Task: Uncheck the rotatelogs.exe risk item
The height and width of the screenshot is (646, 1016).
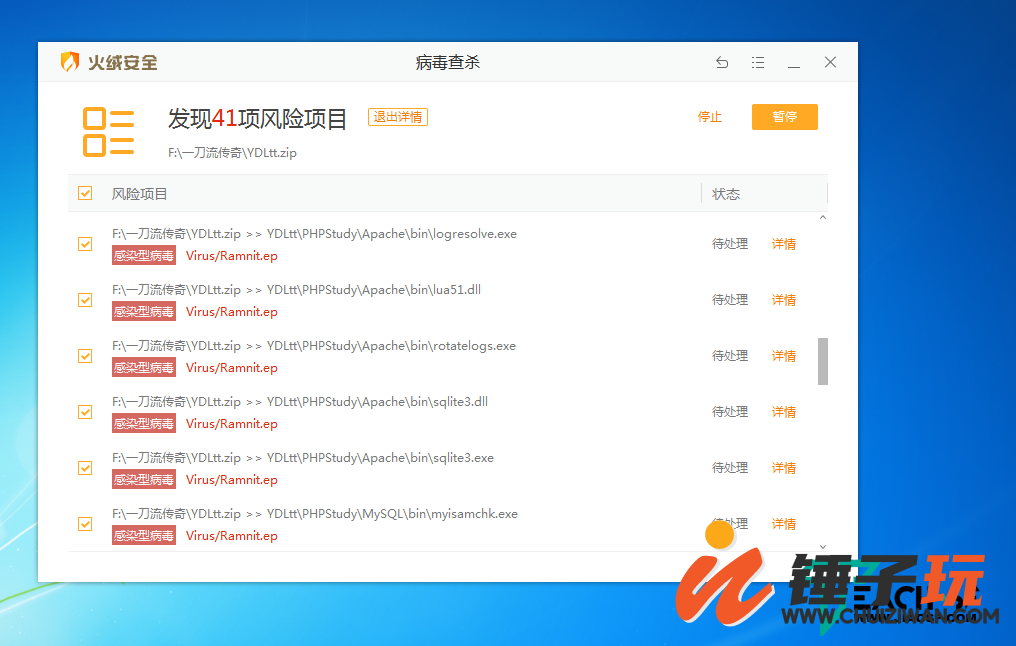Action: [x=85, y=356]
